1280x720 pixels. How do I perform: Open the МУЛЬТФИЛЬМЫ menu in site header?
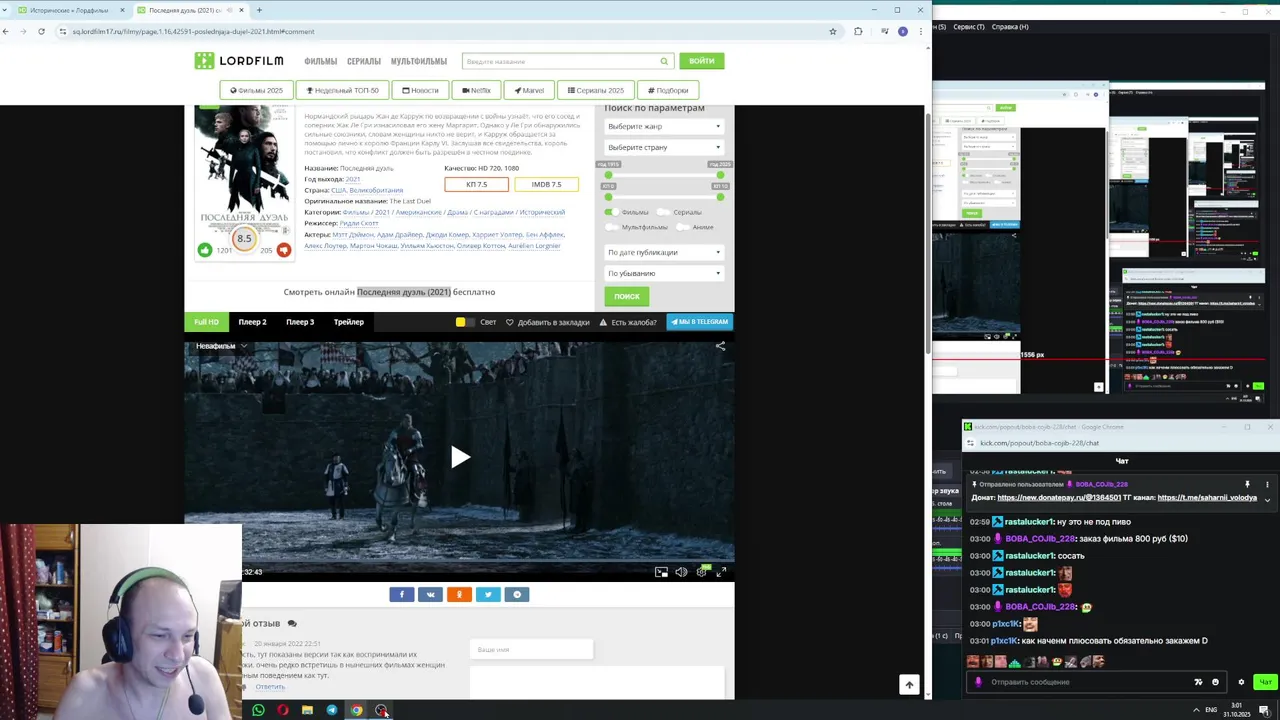pyautogui.click(x=419, y=61)
